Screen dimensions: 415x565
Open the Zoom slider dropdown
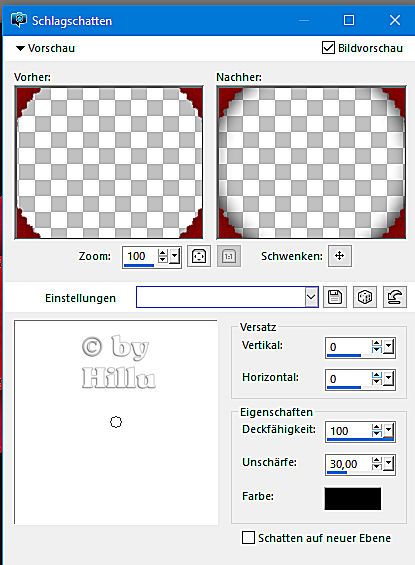pos(175,256)
